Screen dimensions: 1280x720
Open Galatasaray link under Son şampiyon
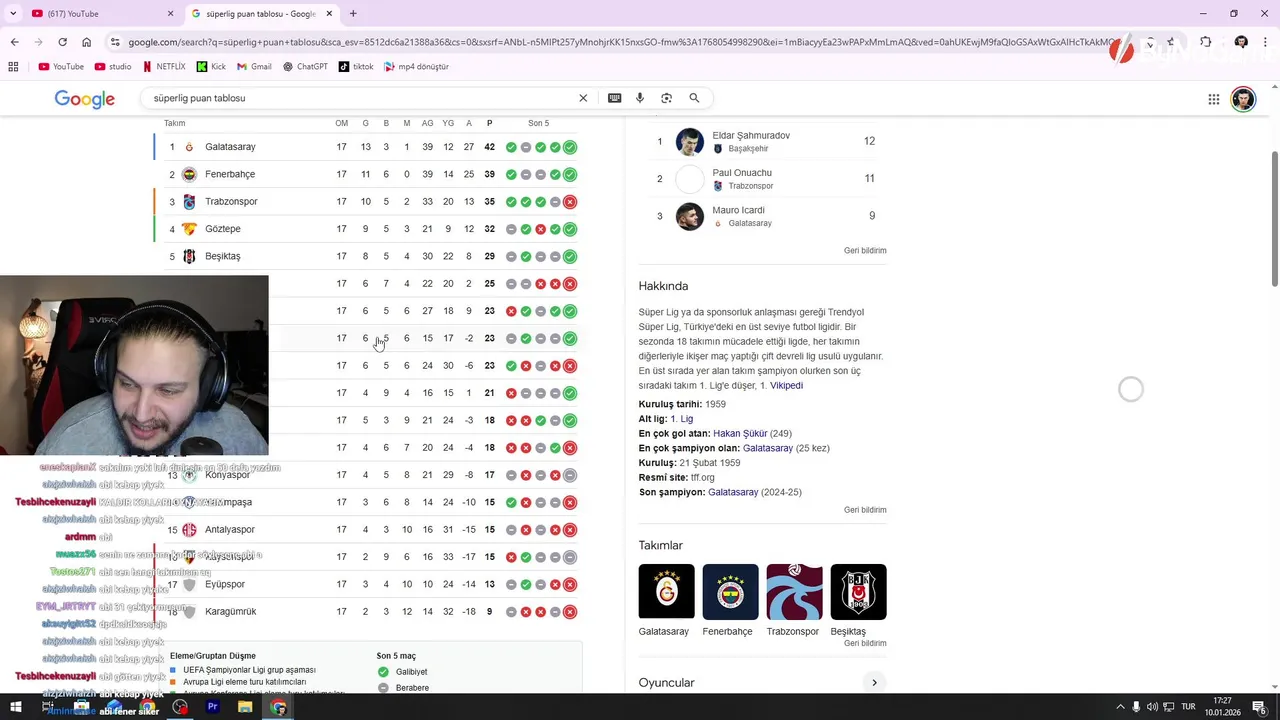click(x=733, y=492)
